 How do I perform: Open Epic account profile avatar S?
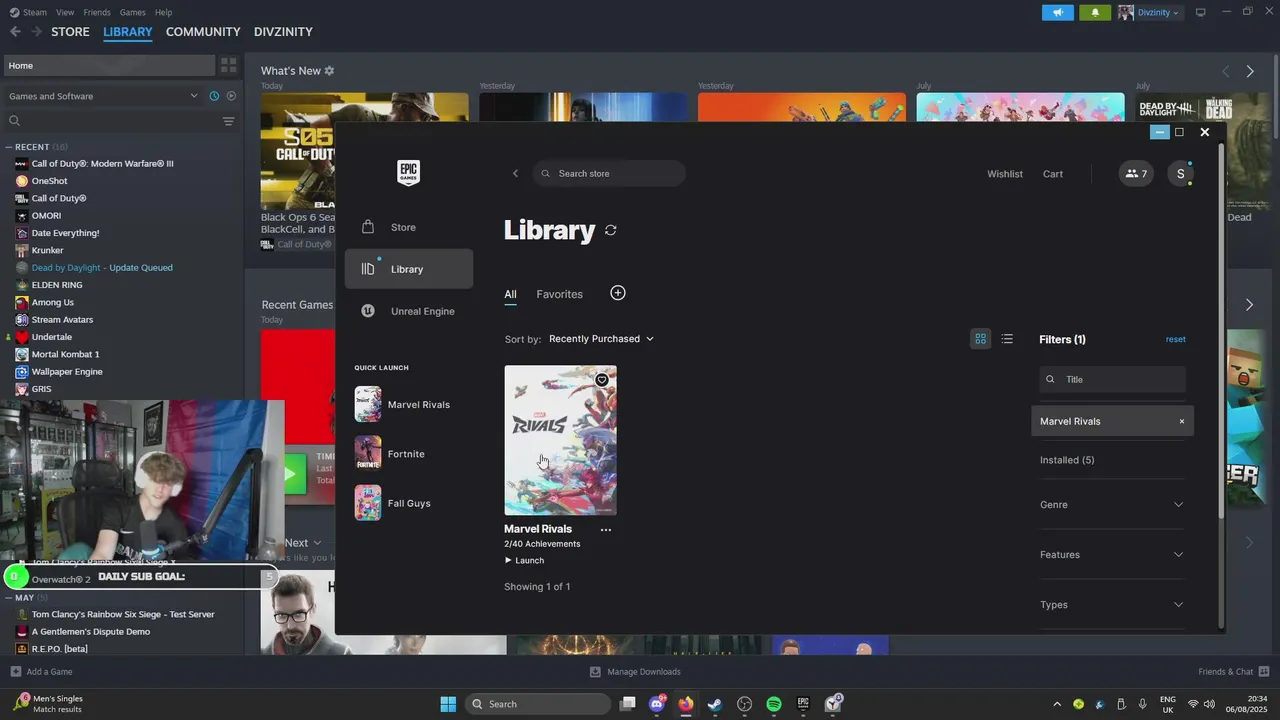pos(1180,173)
